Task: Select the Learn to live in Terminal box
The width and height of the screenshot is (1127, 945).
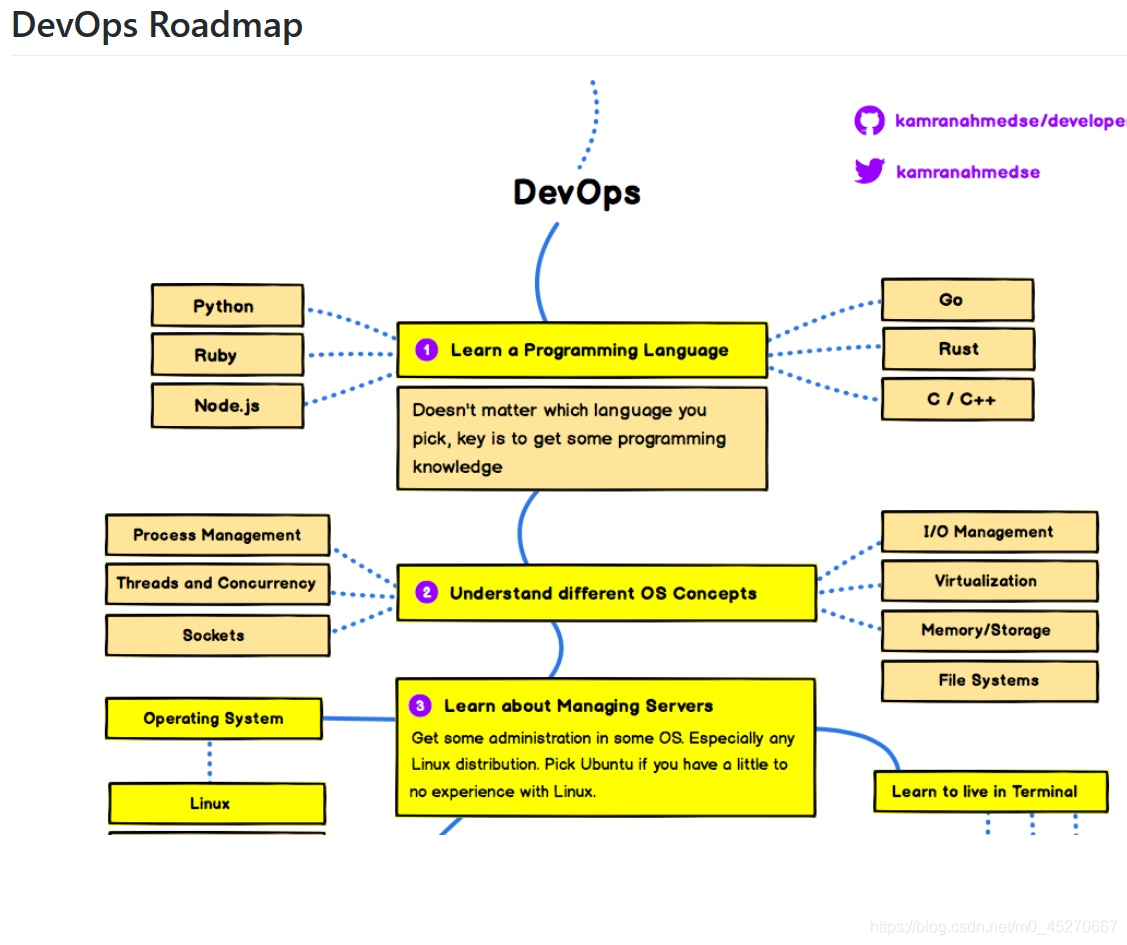Action: [990, 791]
